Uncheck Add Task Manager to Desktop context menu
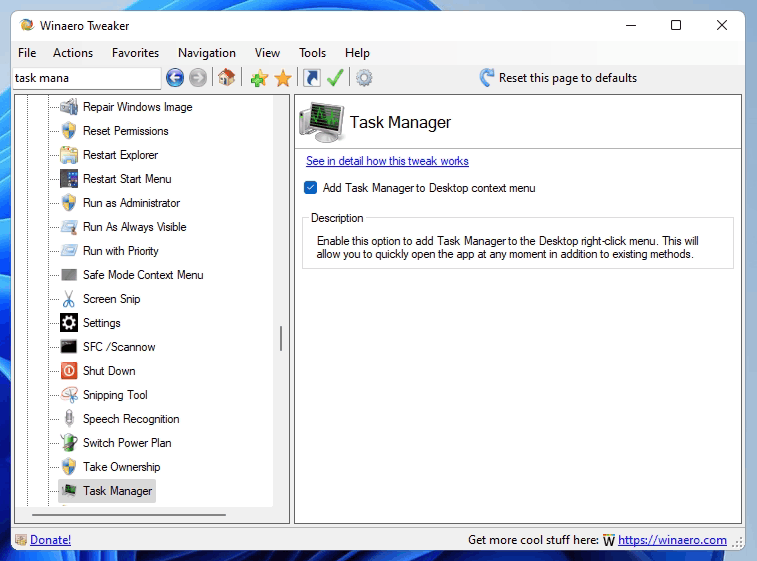This screenshot has width=757, height=561. (x=310, y=188)
